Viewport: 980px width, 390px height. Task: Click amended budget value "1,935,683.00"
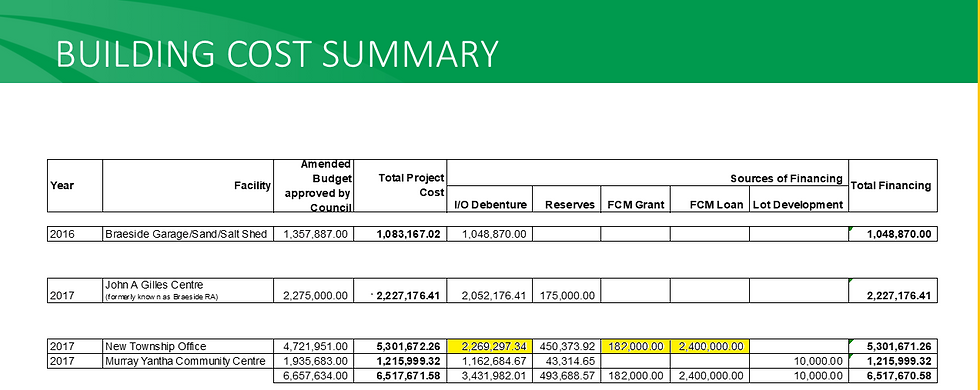tap(316, 361)
